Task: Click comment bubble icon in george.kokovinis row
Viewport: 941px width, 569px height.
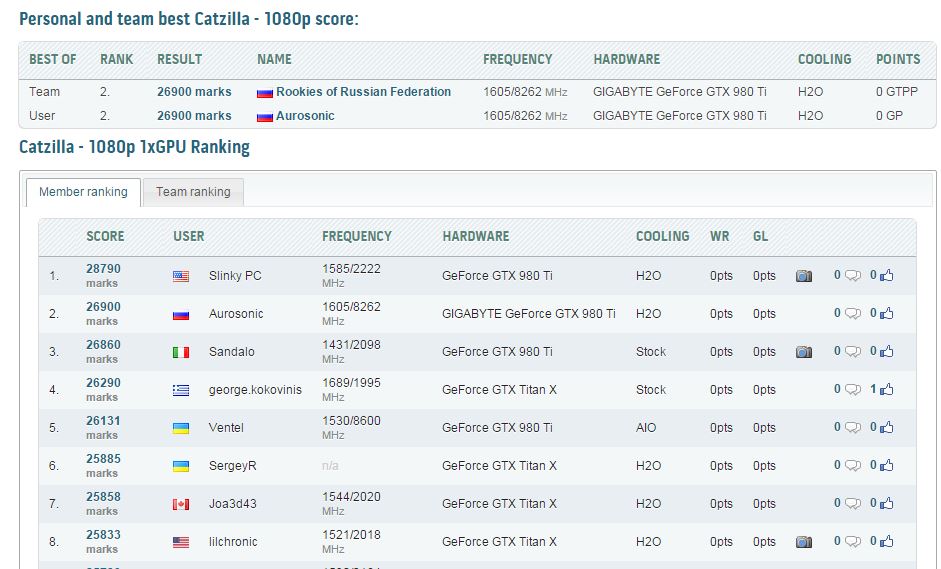Action: click(853, 390)
